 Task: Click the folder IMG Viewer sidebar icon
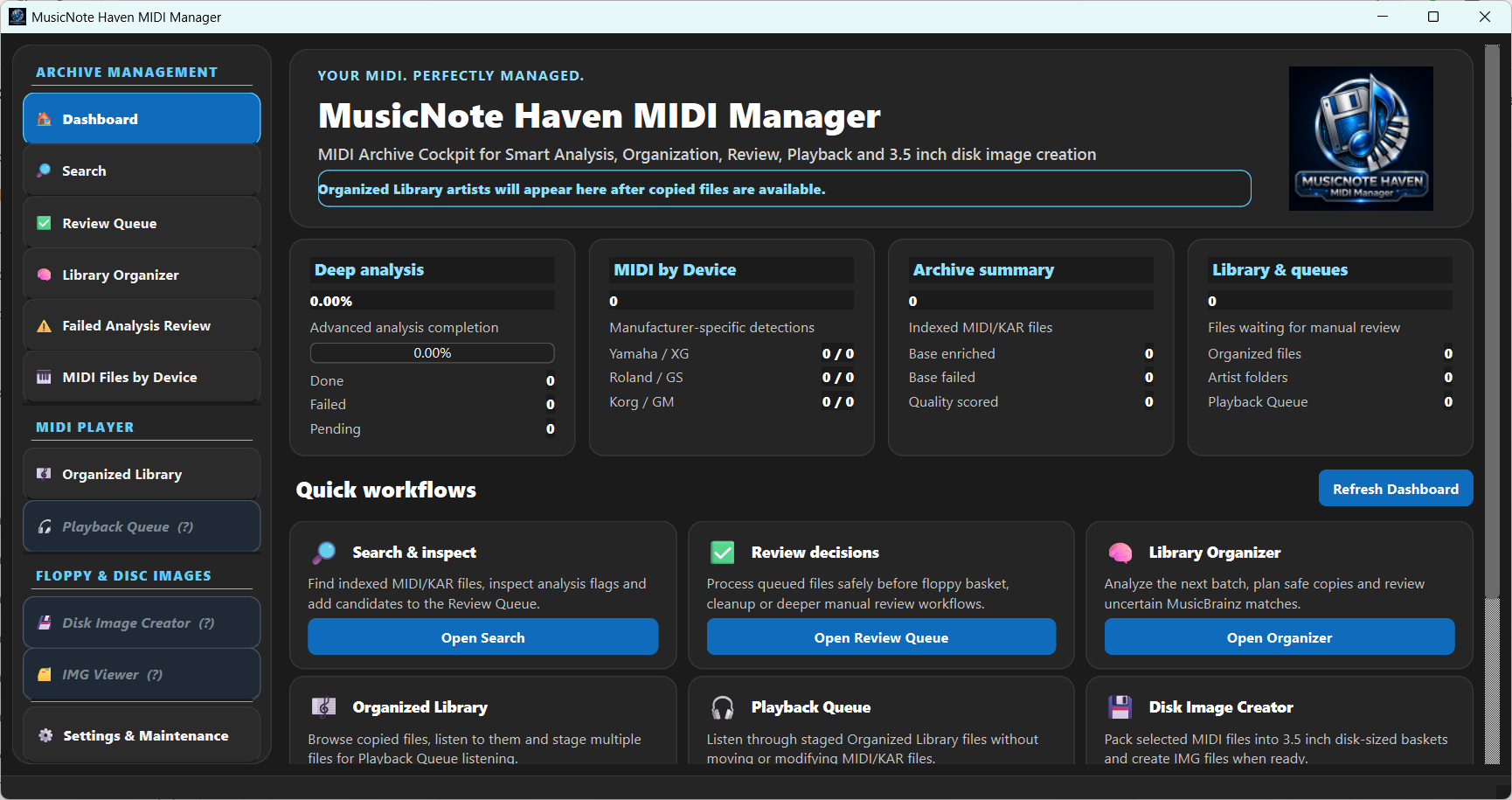(x=44, y=675)
